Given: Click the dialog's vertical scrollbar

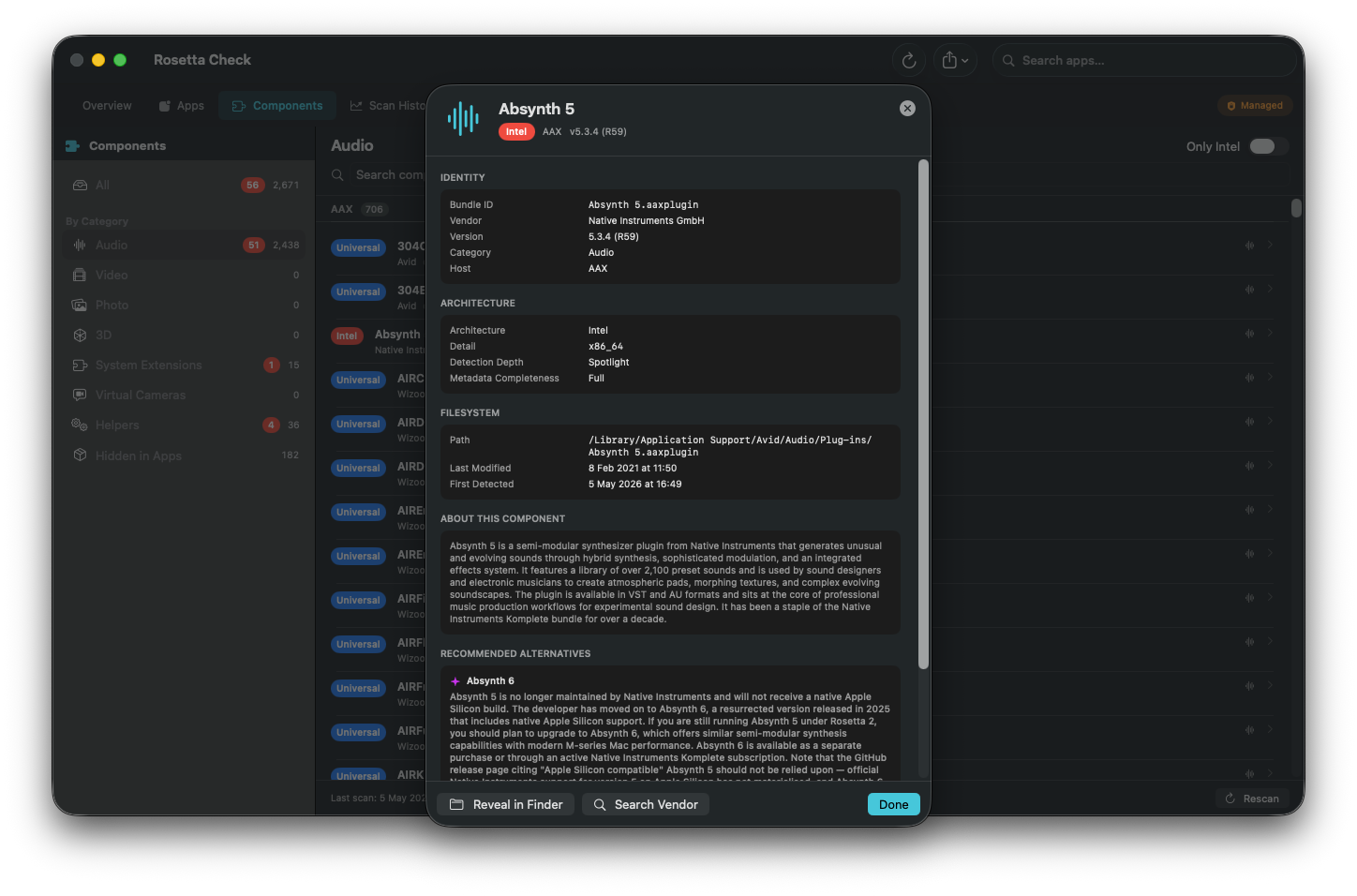Looking at the screenshot, I should pyautogui.click(x=923, y=412).
